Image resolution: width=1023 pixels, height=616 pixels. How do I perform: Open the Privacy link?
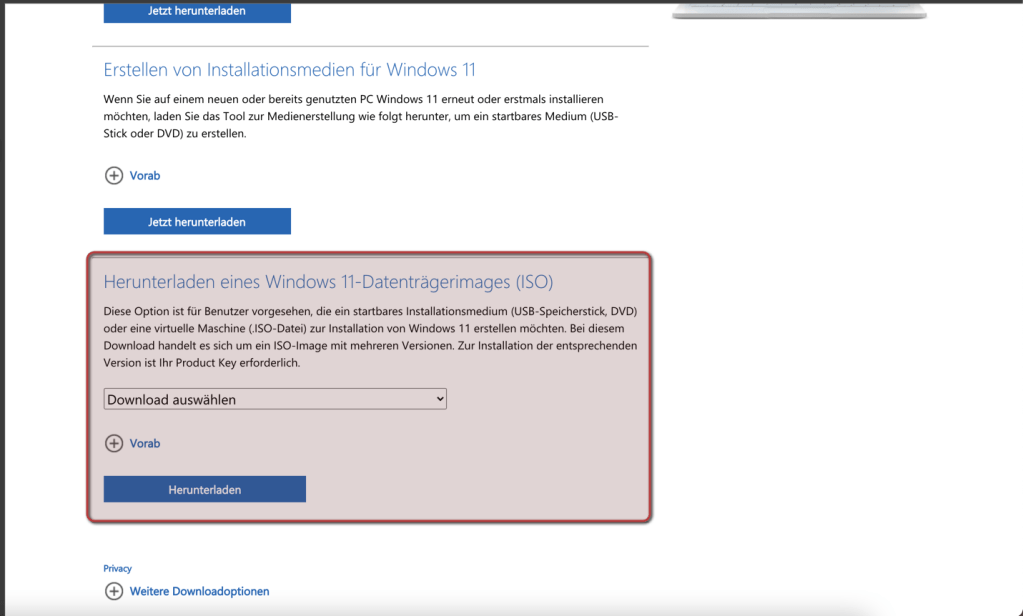117,568
